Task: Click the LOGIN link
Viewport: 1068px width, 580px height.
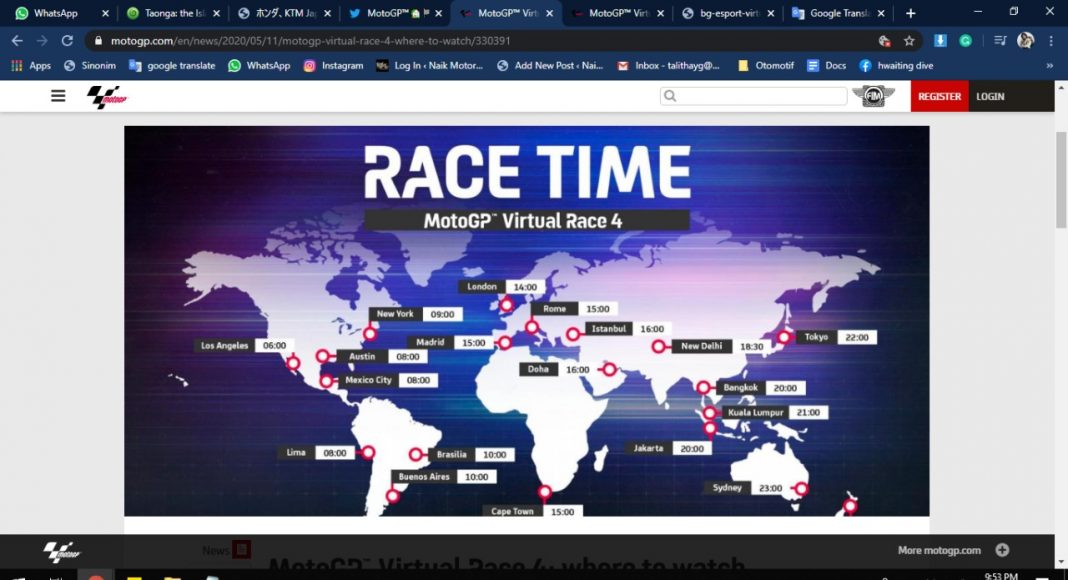Action: tap(990, 96)
